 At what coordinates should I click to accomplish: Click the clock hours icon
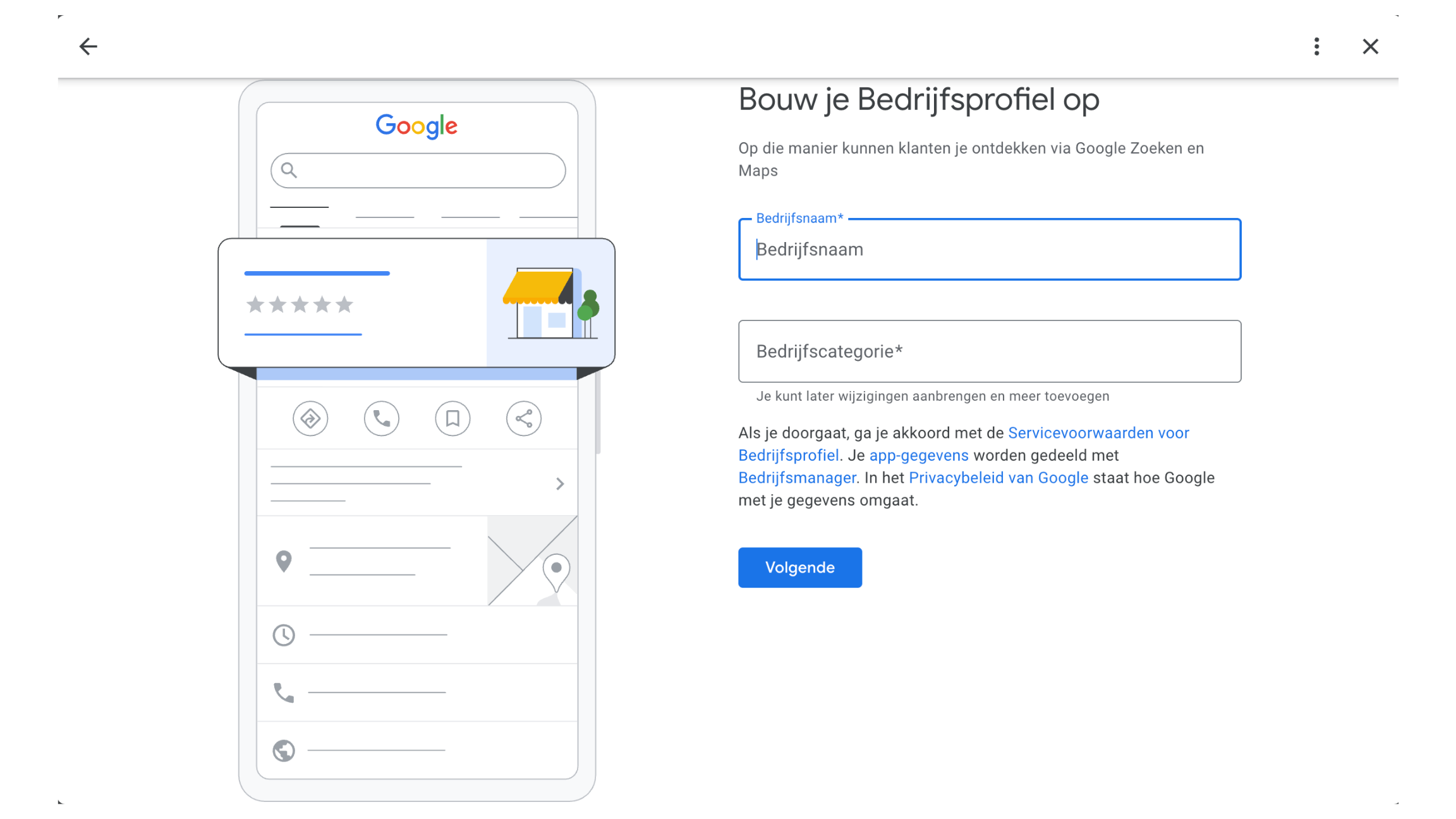[x=284, y=635]
